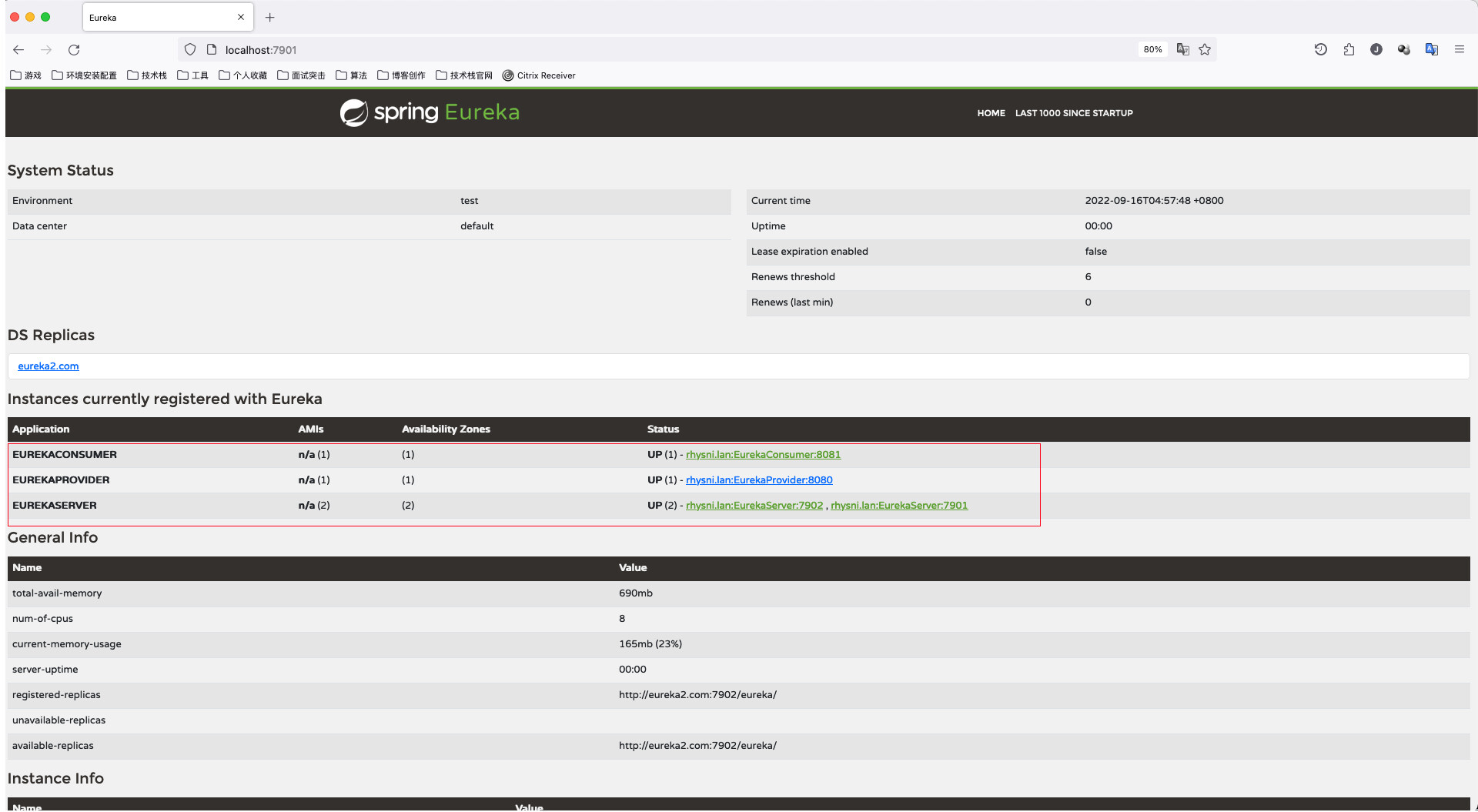Bookmark this page with the star icon
Screen dimensions: 1478x812
1205,49
